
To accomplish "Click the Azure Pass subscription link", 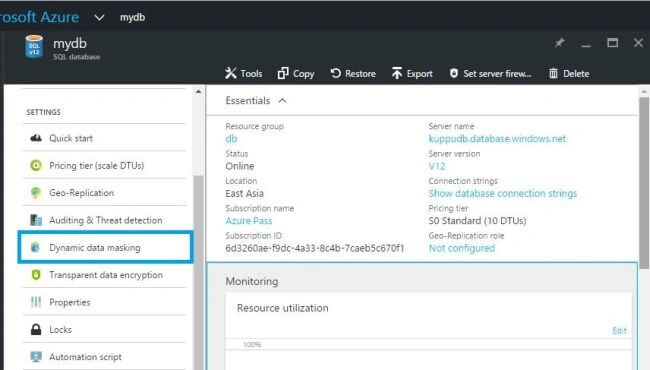I will 249,221.
